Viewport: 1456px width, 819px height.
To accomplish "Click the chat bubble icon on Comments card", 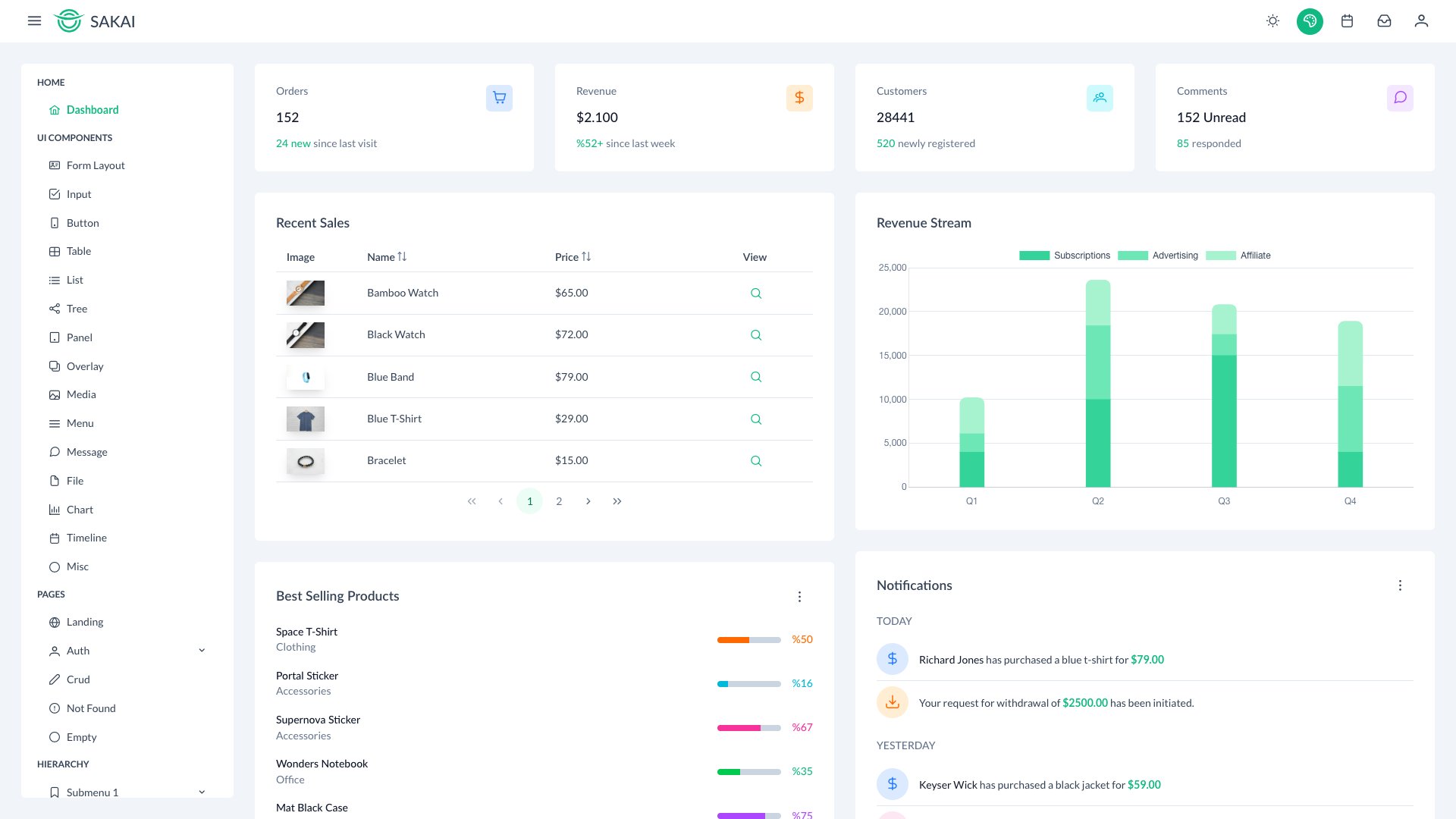I will (x=1400, y=98).
